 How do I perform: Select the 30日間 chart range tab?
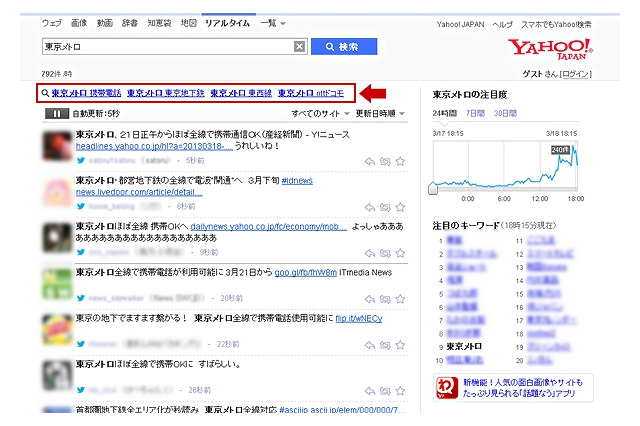pos(505,113)
